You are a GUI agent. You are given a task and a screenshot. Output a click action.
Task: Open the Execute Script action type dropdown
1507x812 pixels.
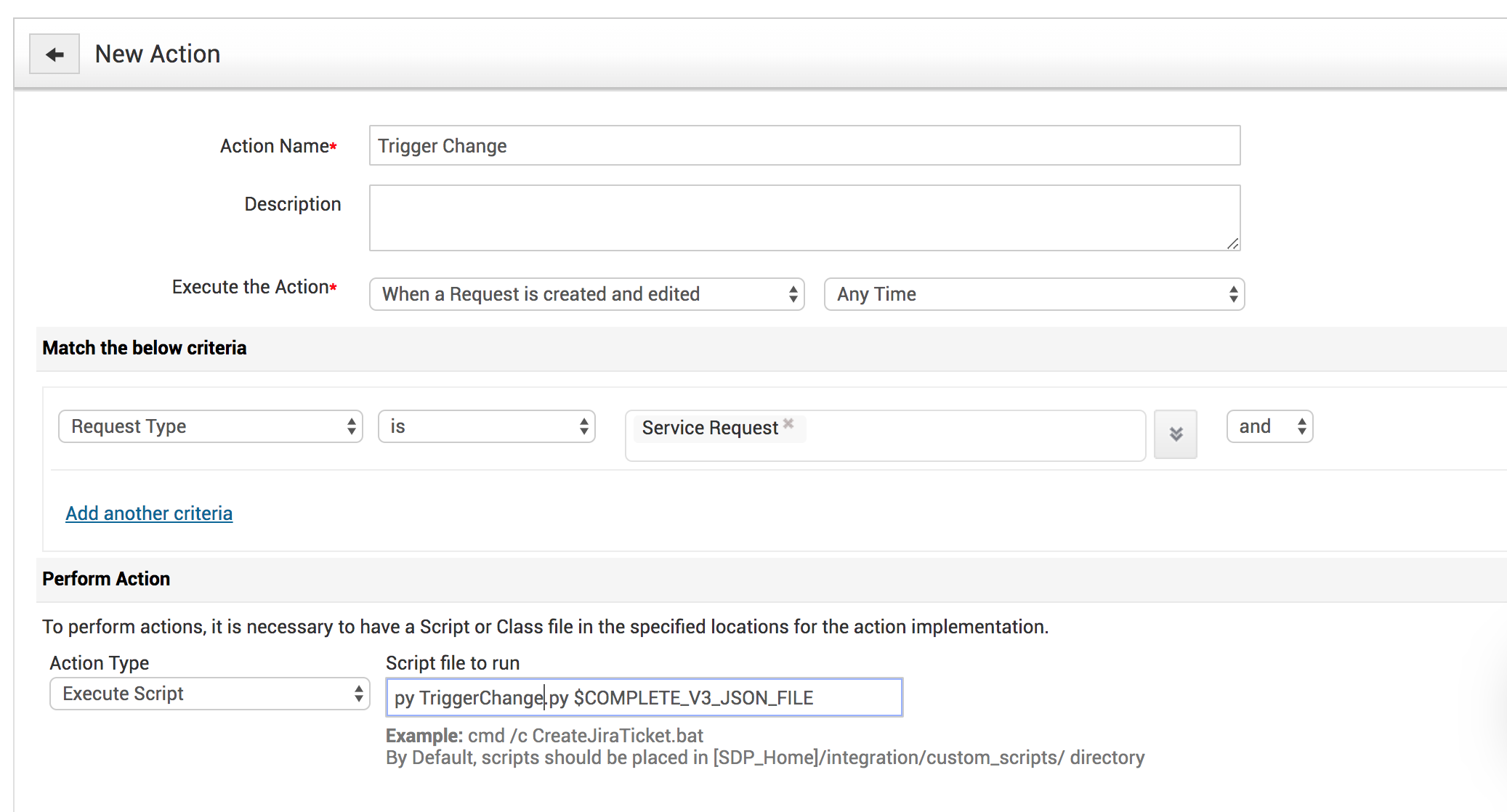coord(209,694)
